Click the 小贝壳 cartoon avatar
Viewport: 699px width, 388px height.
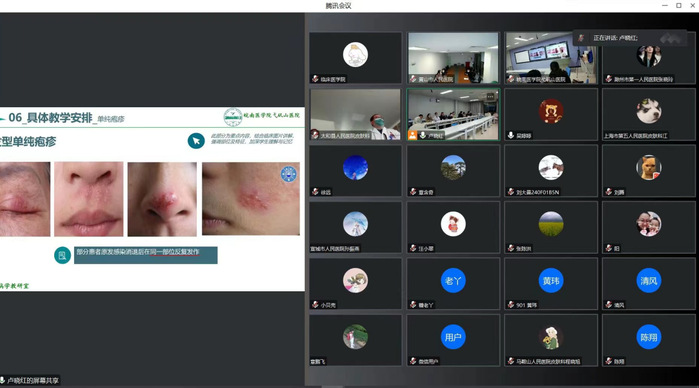[355, 281]
